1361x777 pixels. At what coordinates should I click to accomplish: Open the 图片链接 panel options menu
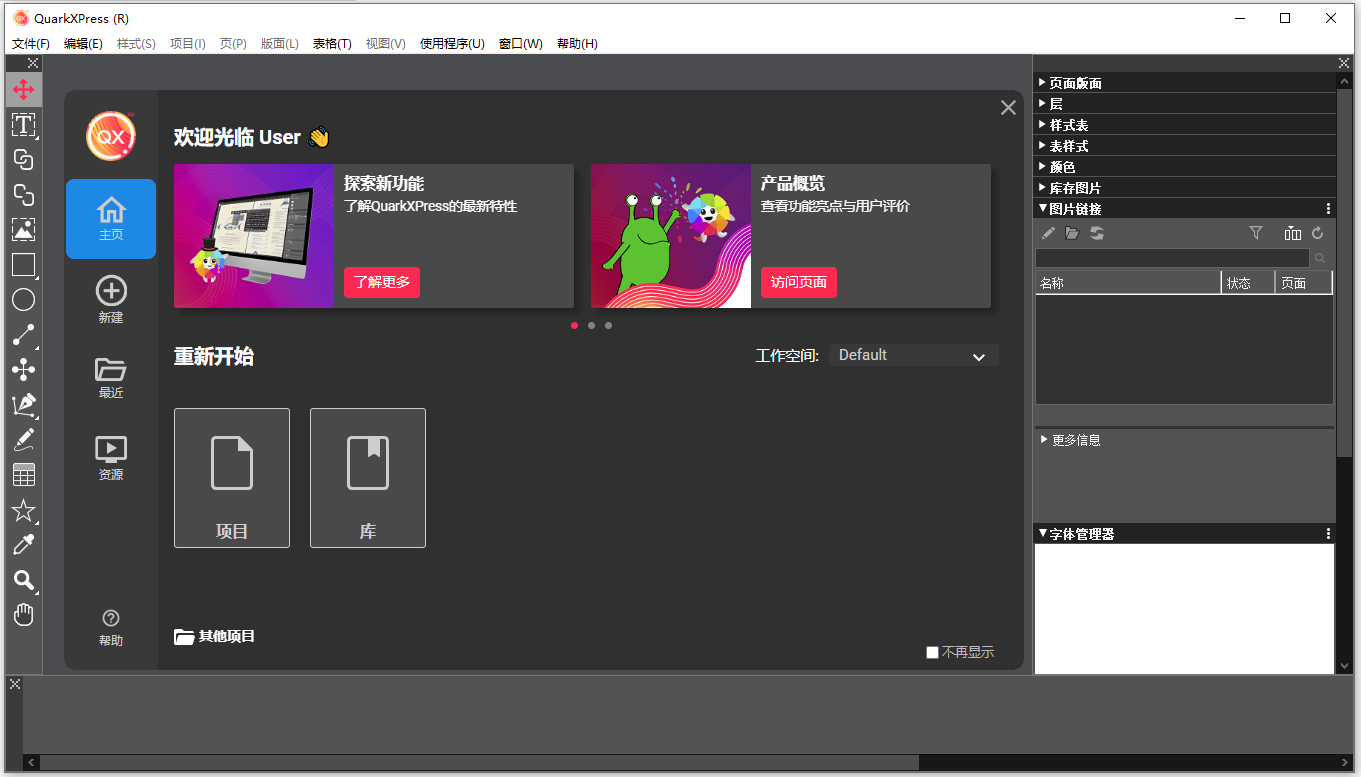coord(1328,208)
